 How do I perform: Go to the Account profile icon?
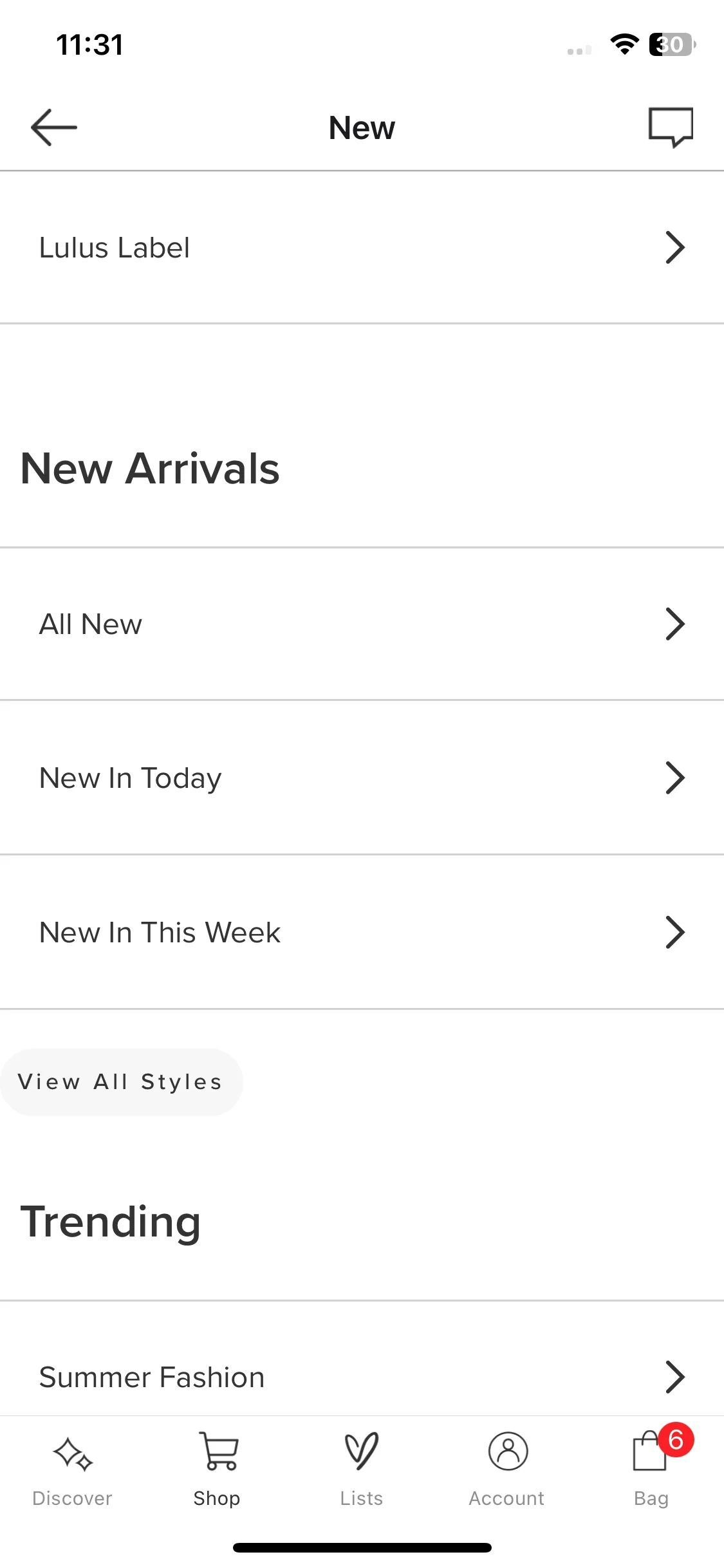pyautogui.click(x=508, y=1451)
